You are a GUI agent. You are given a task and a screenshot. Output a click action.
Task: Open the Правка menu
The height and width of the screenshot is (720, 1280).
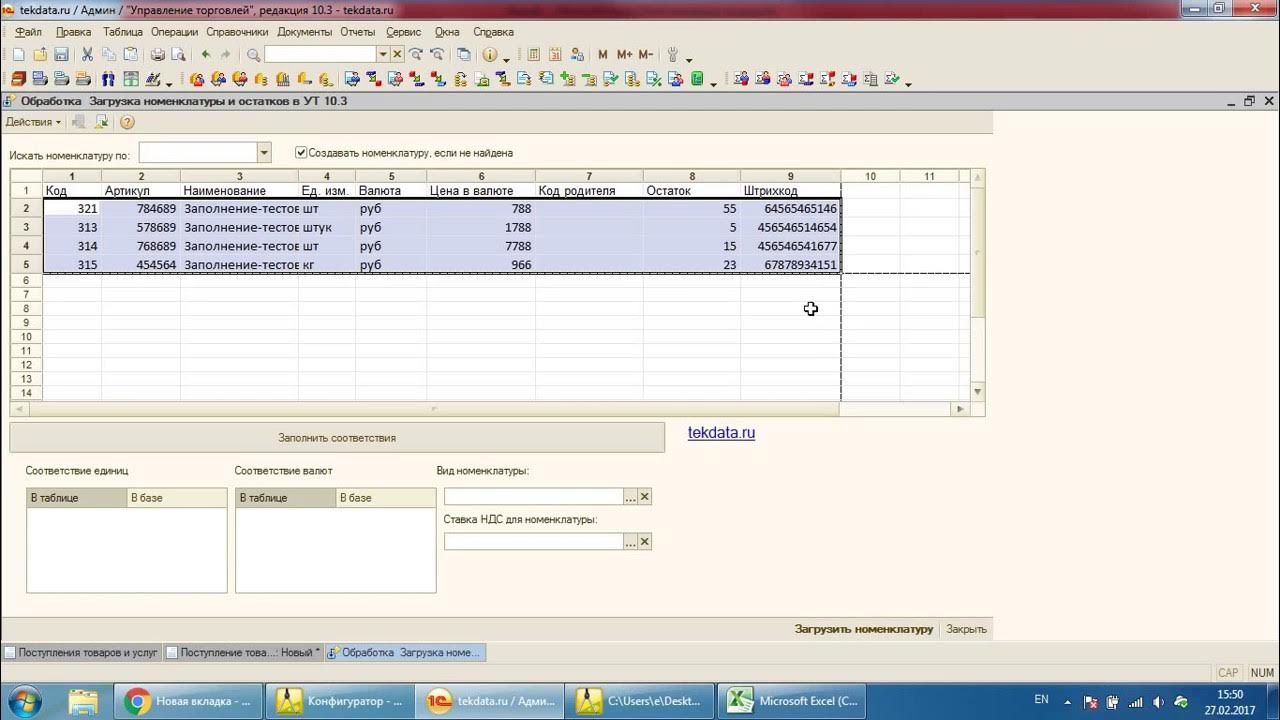coord(74,32)
